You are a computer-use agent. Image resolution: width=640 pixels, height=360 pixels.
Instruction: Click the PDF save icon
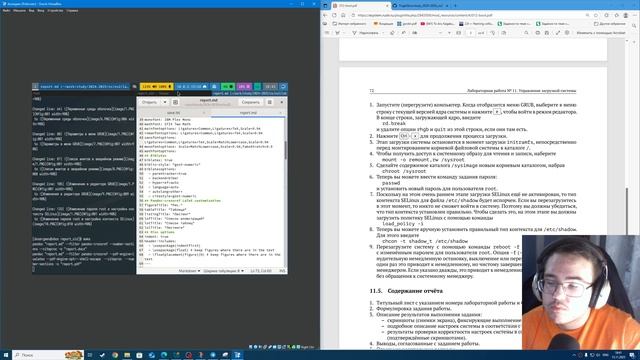pyautogui.click(x=547, y=33)
